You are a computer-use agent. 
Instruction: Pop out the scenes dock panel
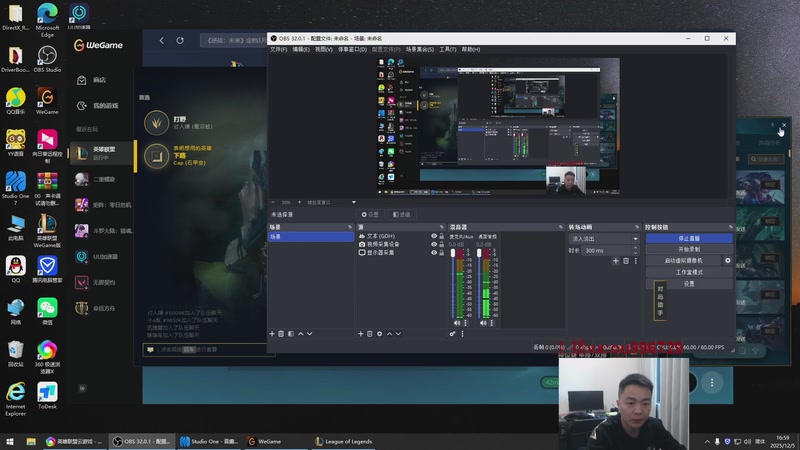350,227
